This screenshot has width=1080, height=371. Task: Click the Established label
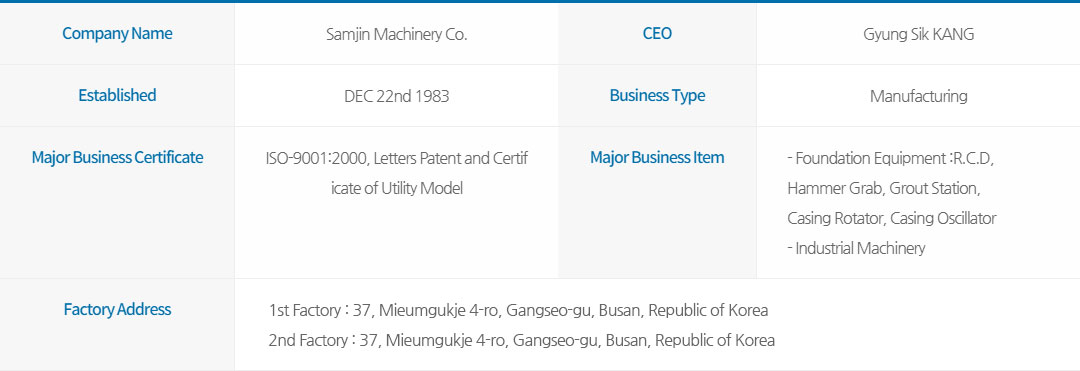(117, 95)
